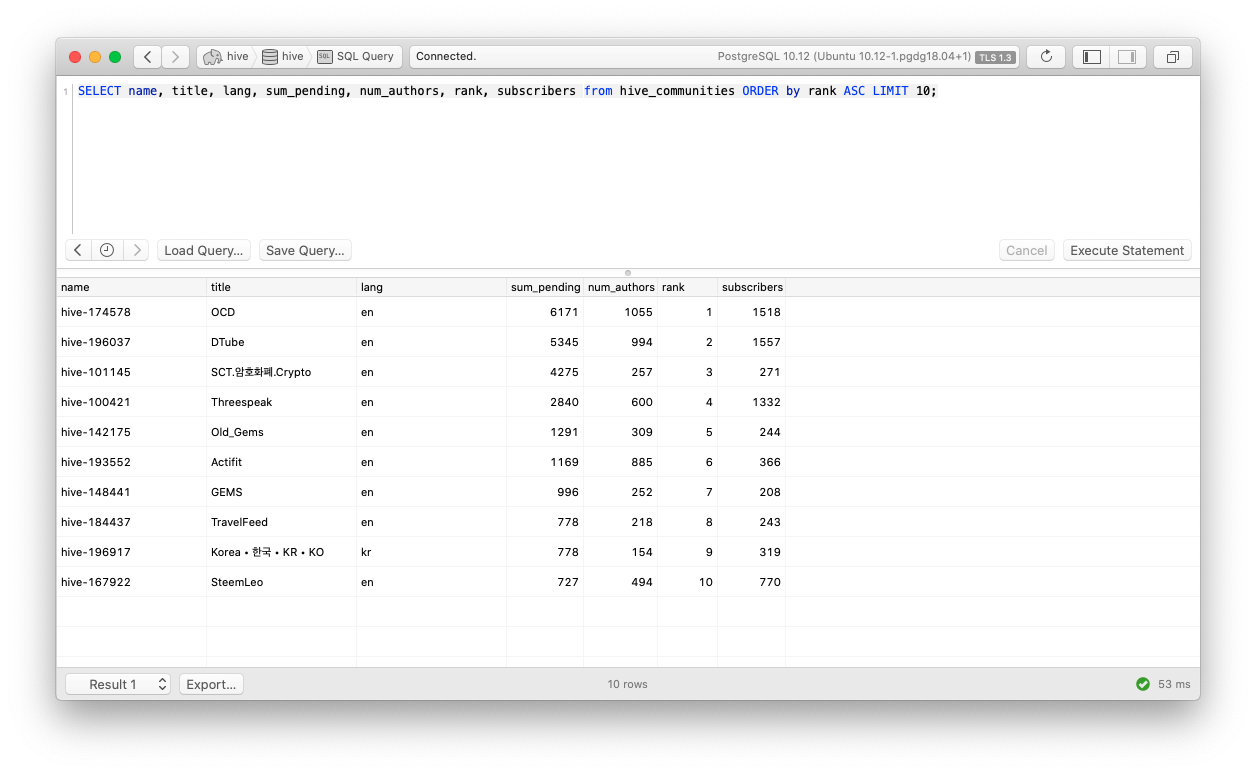Click the toolbar back navigation arrow
Viewport: 1256px width, 774px height.
click(x=148, y=57)
